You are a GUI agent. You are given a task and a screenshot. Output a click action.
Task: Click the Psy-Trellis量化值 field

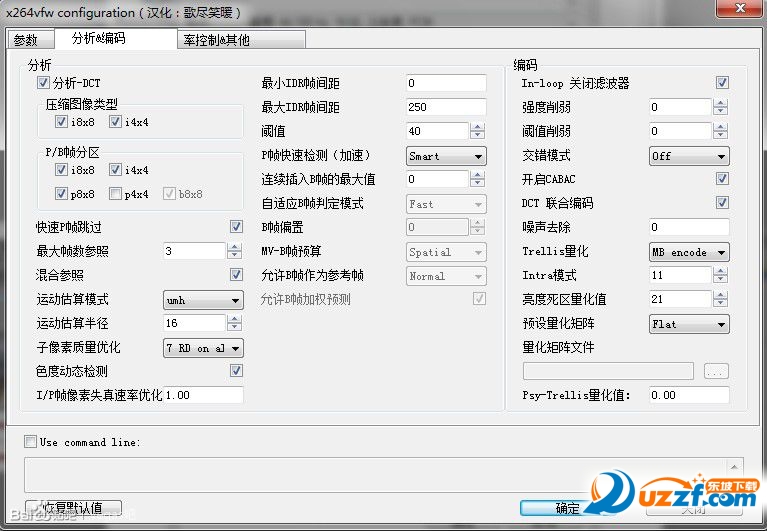tap(689, 395)
